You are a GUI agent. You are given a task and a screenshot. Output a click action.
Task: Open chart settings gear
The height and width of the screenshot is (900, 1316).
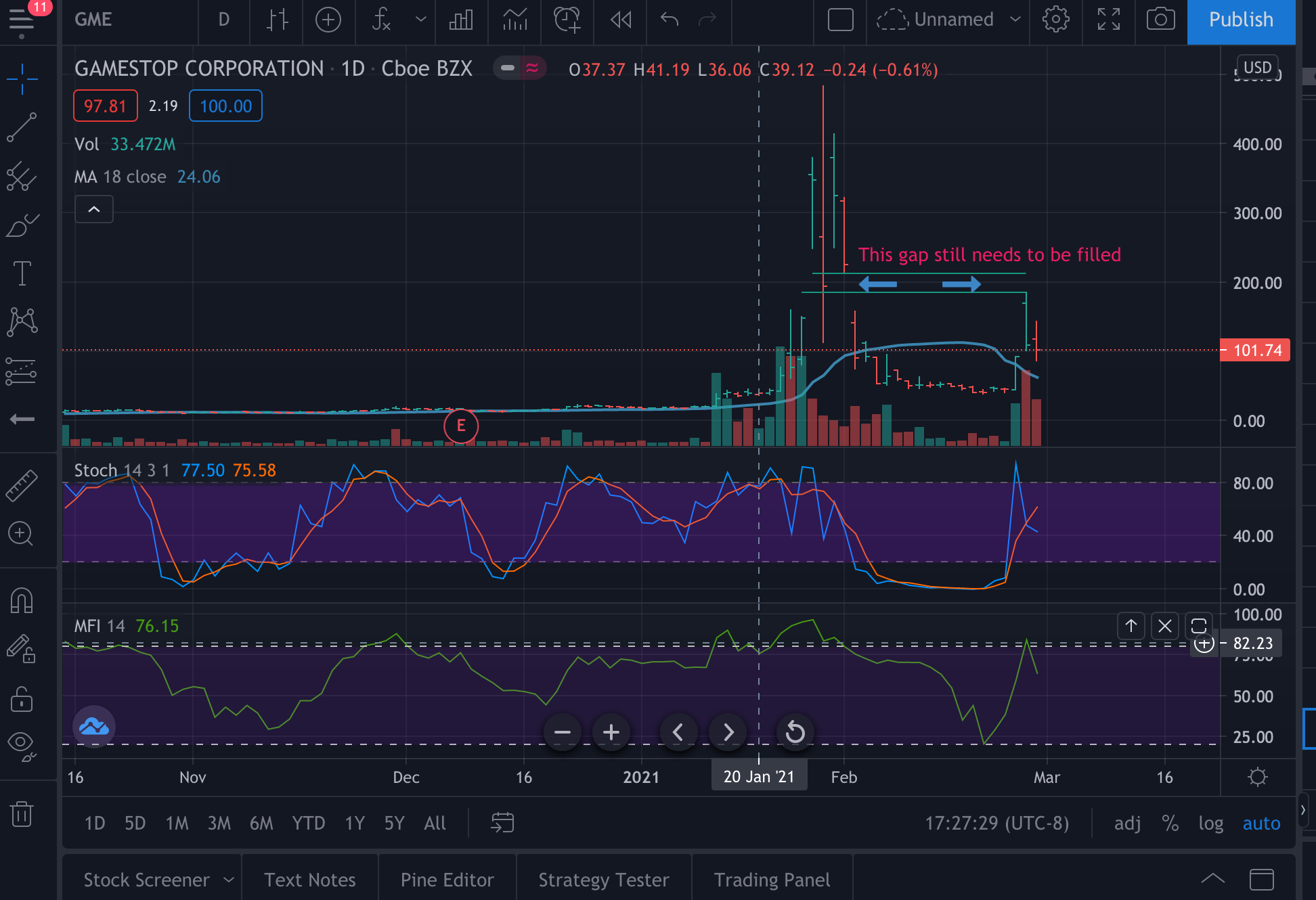(1056, 20)
